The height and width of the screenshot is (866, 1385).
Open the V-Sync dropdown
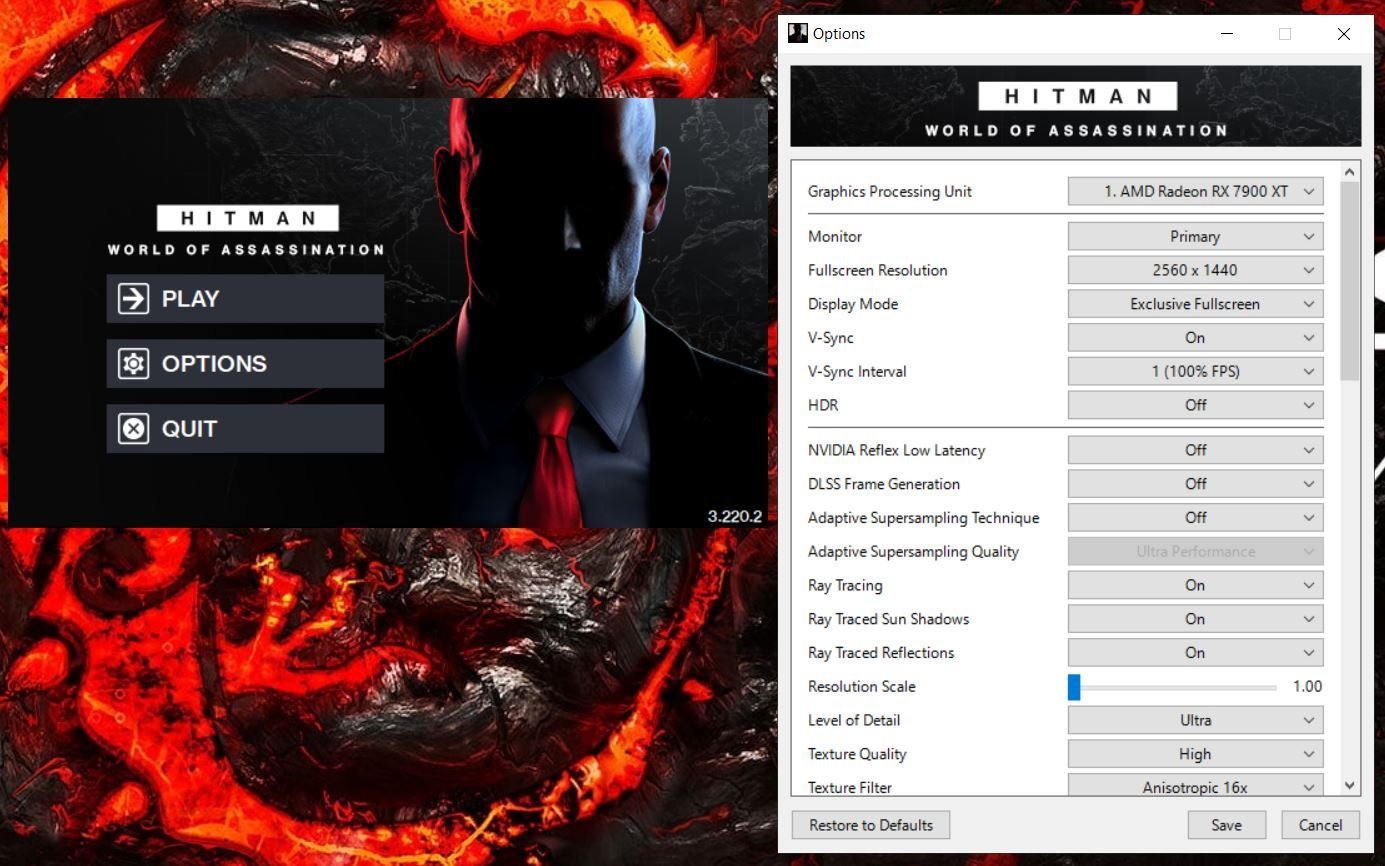1195,338
